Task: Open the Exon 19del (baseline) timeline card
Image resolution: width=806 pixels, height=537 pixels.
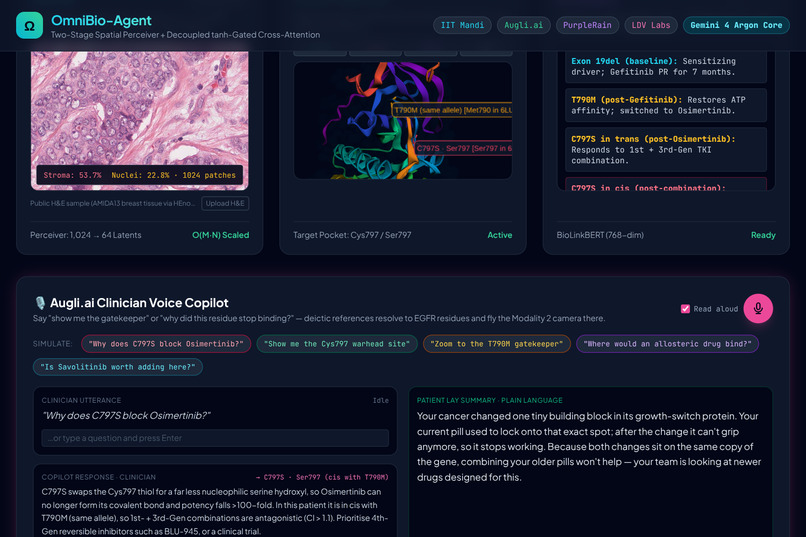Action: point(666,66)
